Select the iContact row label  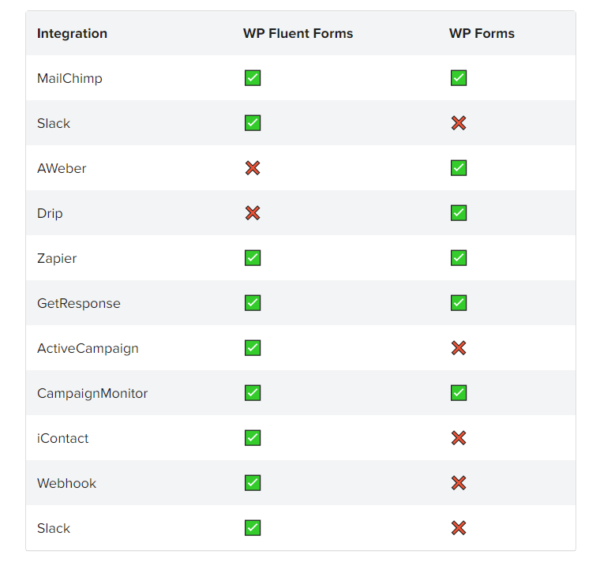(x=62, y=438)
